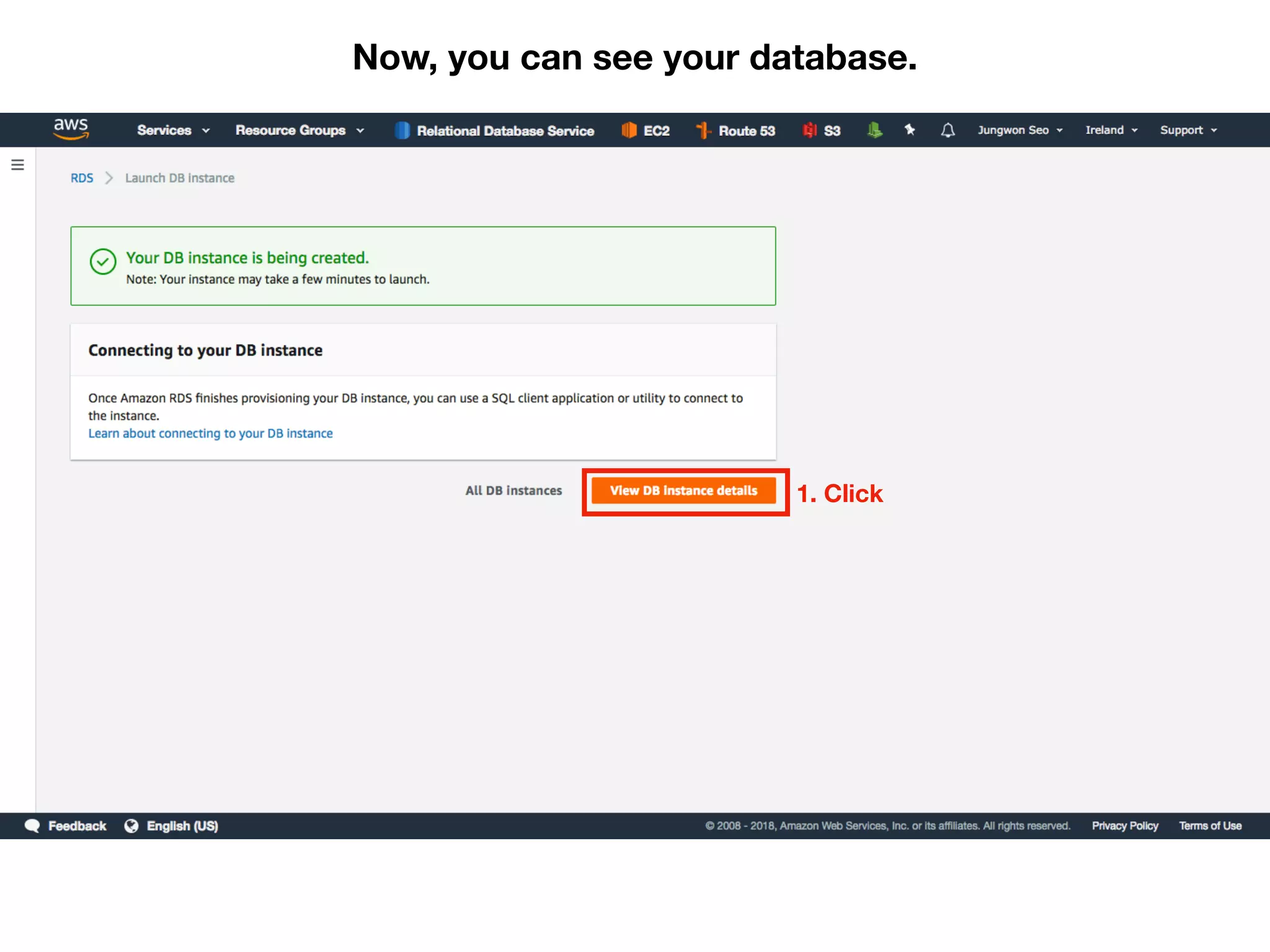Select English (US) language option

[182, 826]
